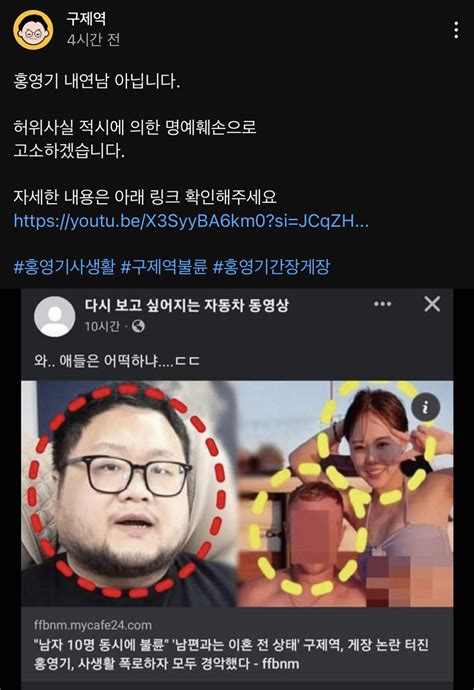Open the embedded post's ellipsis menu
Image resolution: width=474 pixels, height=690 pixels.
(382, 304)
